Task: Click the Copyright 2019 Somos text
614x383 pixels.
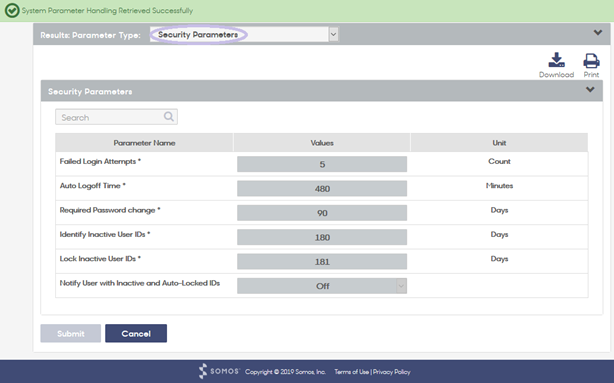Action: point(285,372)
